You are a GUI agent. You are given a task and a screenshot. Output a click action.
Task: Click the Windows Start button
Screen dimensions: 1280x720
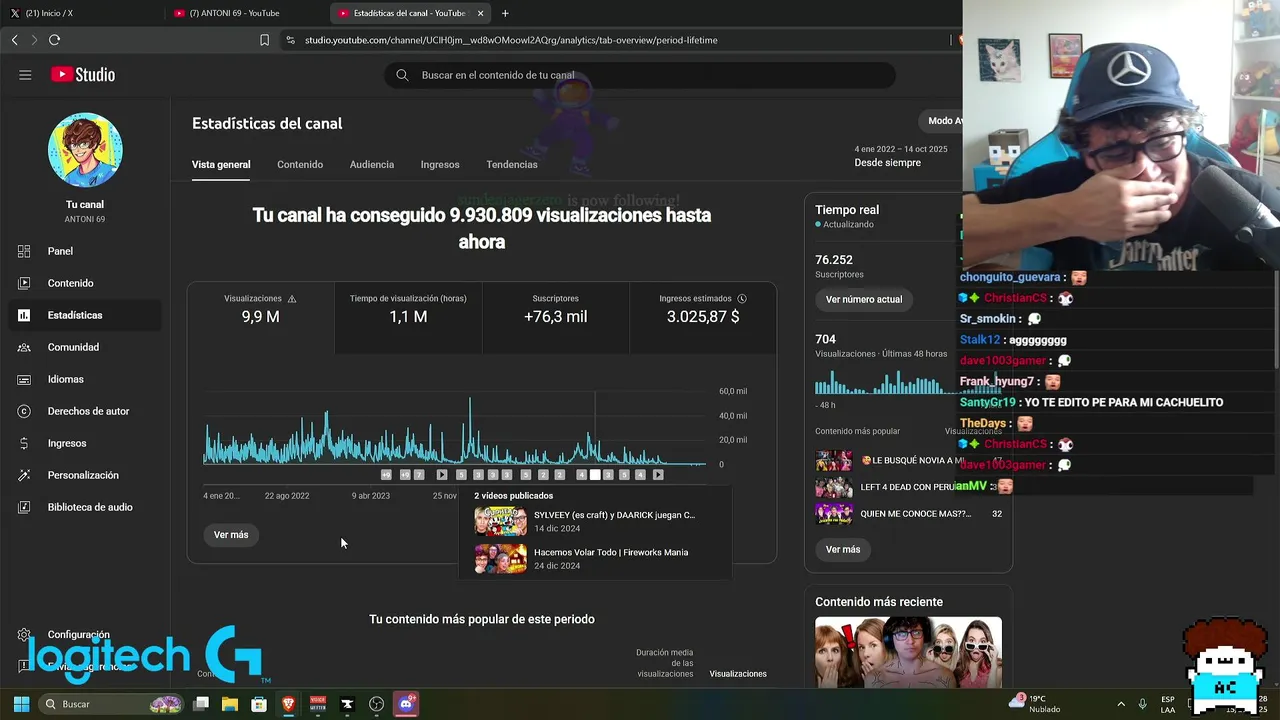point(21,704)
